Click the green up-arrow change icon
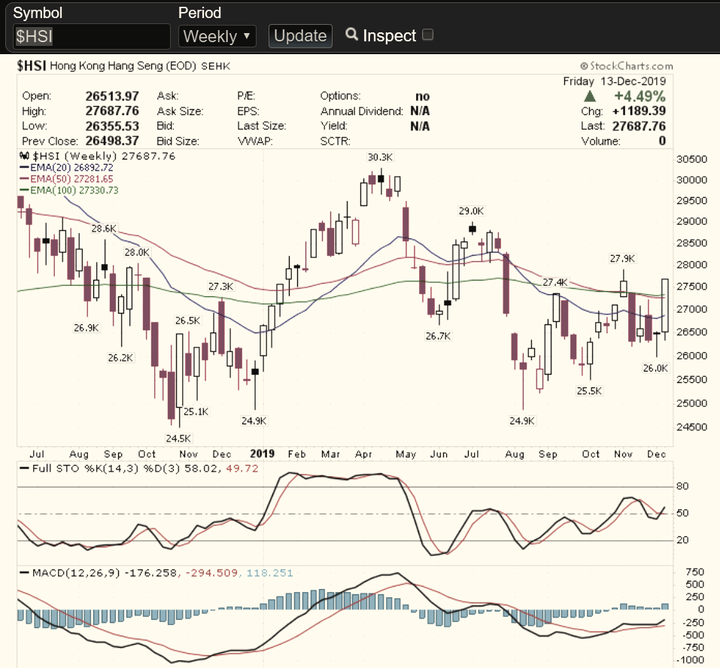 click(590, 96)
